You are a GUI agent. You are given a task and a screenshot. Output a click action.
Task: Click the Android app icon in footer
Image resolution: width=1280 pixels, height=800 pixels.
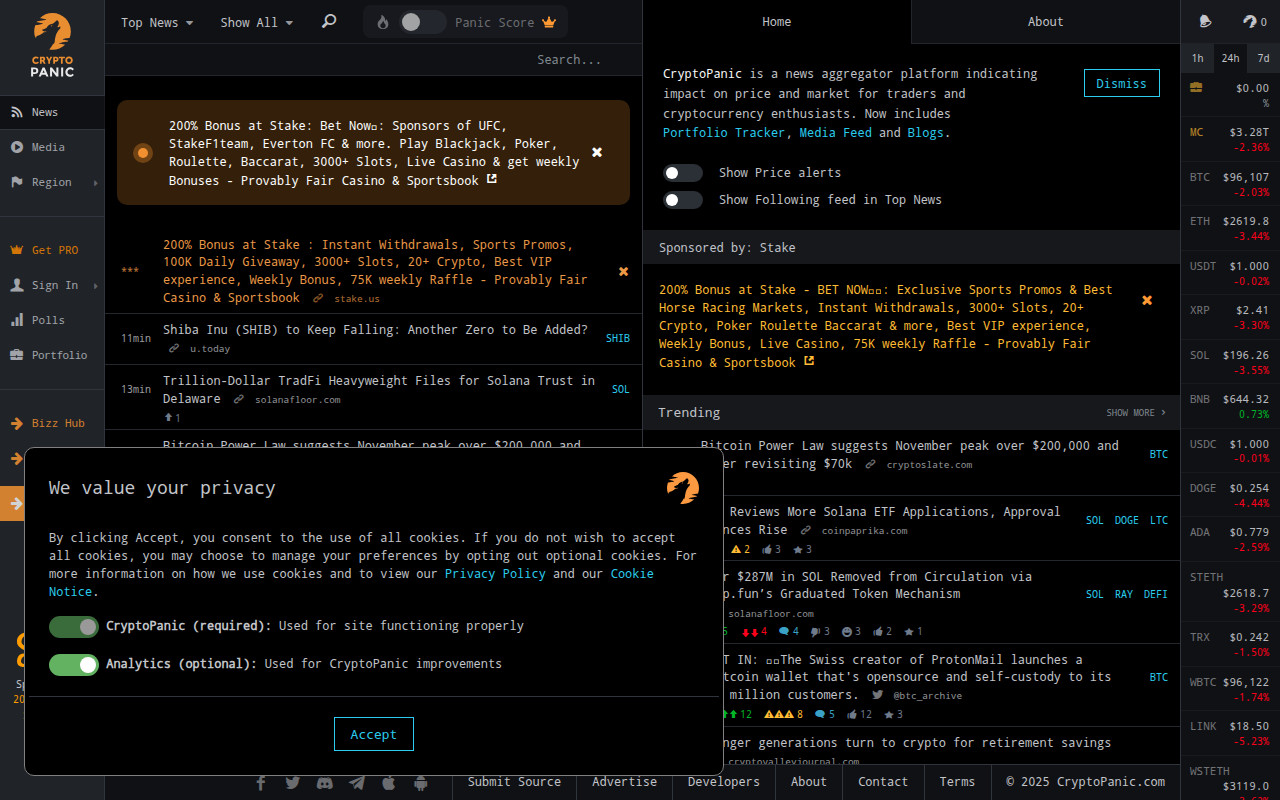pos(421,783)
